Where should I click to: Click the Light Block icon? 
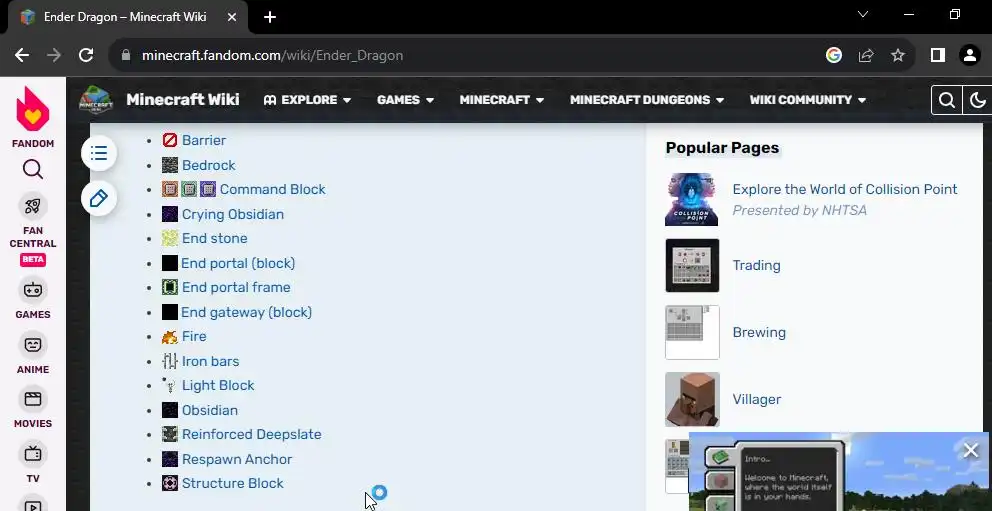click(x=170, y=385)
